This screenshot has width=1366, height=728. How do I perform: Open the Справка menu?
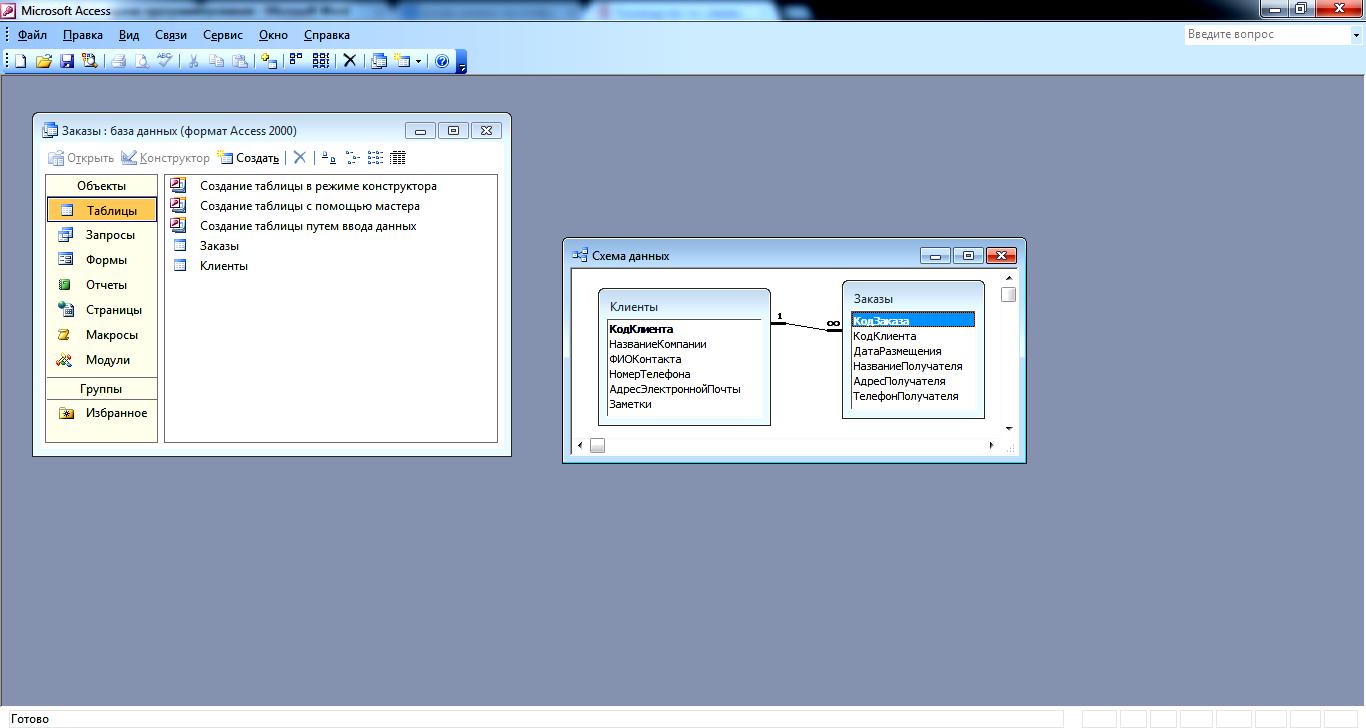[327, 35]
